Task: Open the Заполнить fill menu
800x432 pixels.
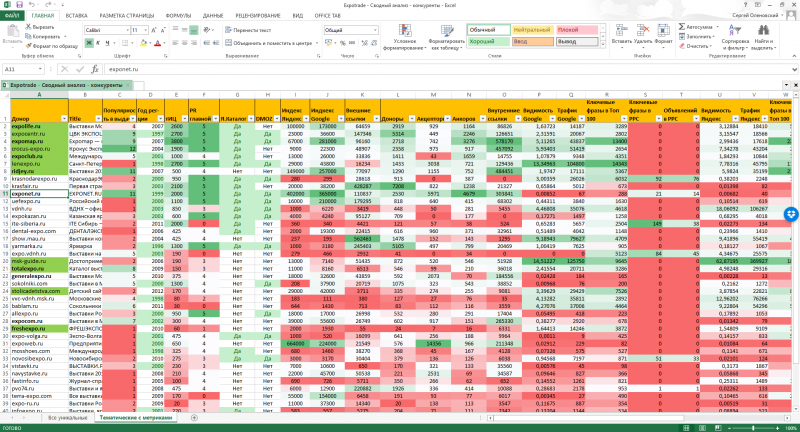Action: (697, 37)
